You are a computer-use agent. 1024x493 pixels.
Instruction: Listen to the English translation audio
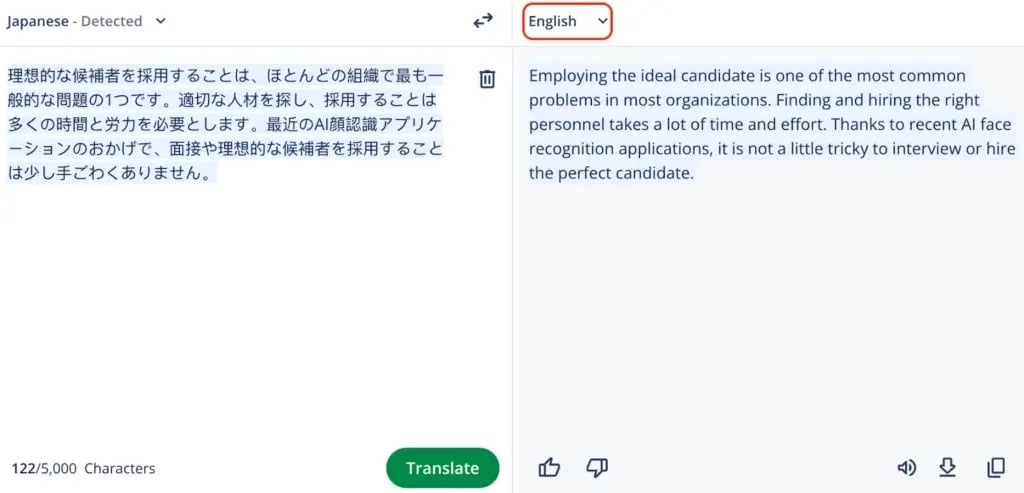[906, 467]
